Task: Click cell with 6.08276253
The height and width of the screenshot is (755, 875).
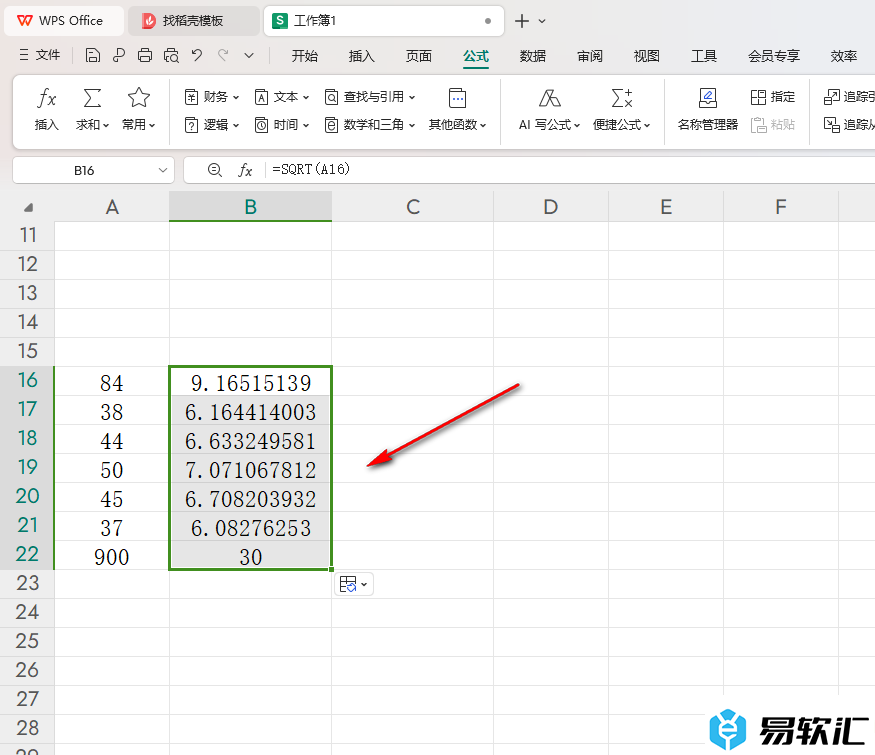Action: [x=251, y=527]
